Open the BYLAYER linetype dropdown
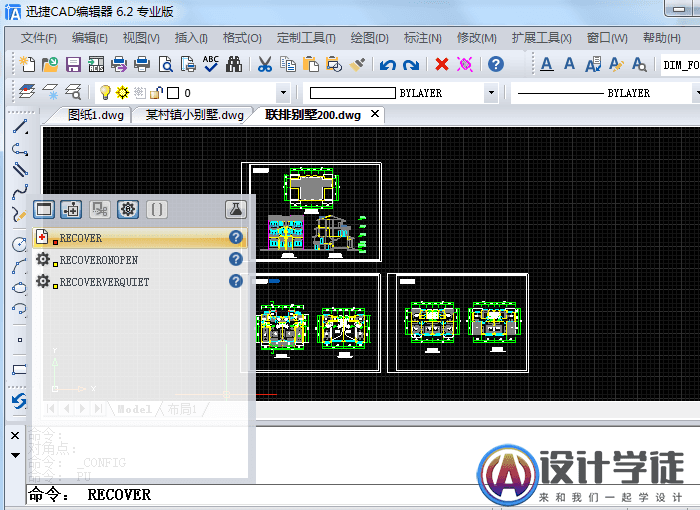 point(605,93)
